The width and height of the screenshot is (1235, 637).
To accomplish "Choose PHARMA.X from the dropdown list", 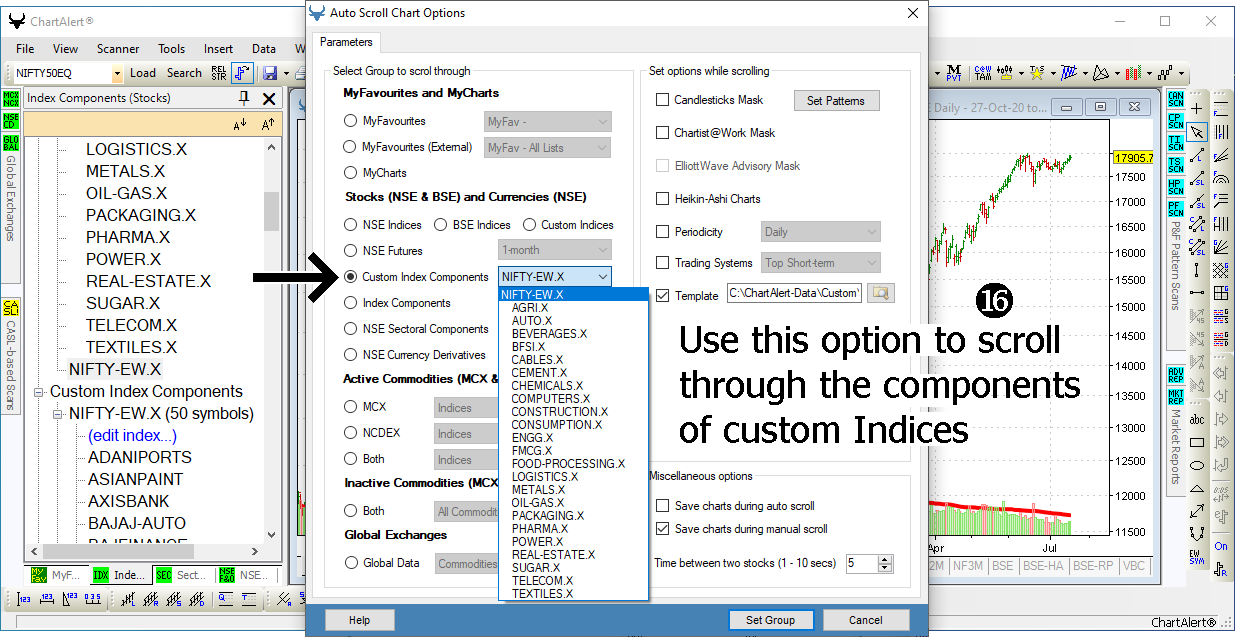I will 539,529.
